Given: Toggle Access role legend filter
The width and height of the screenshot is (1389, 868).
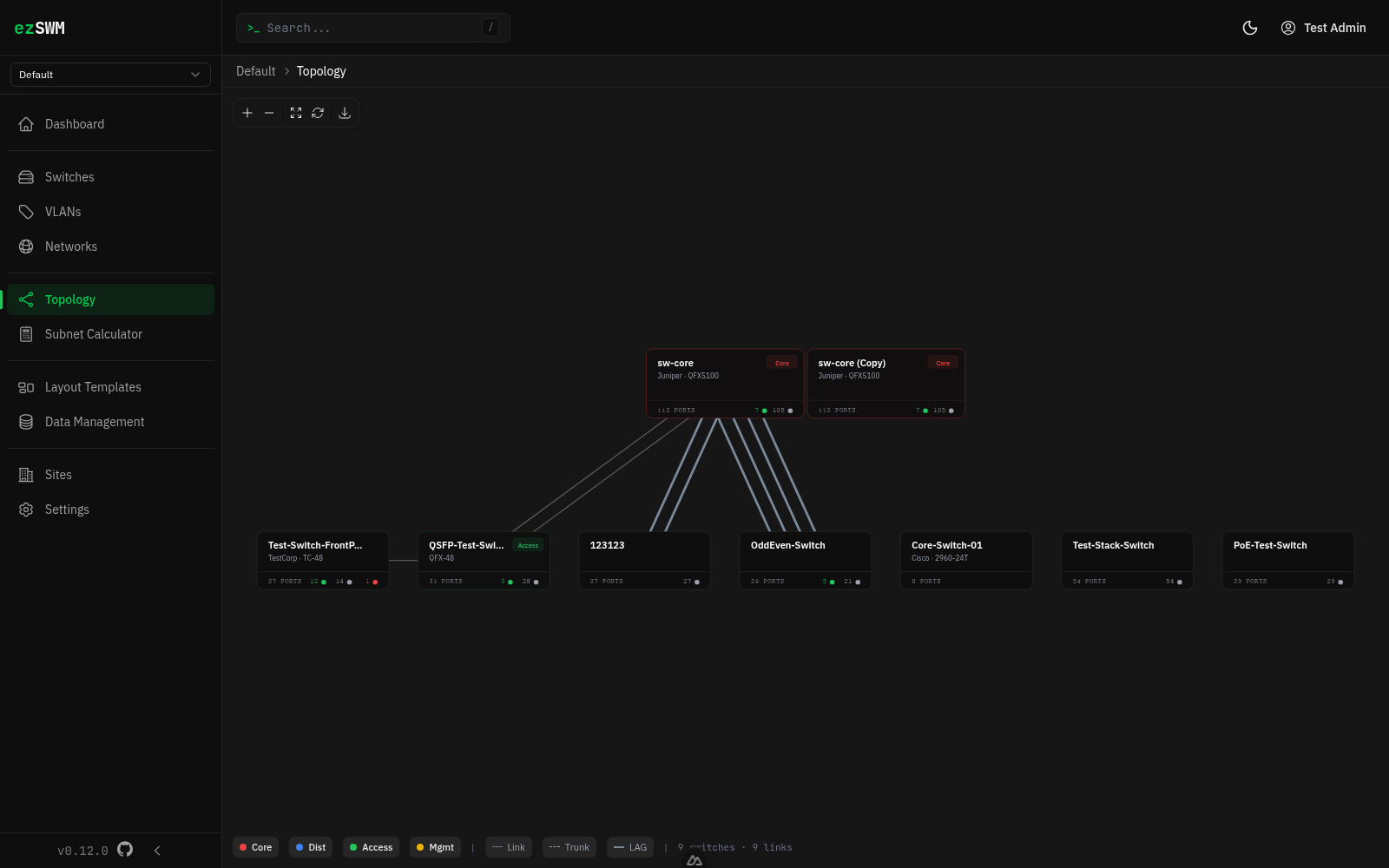Looking at the screenshot, I should click(372, 847).
